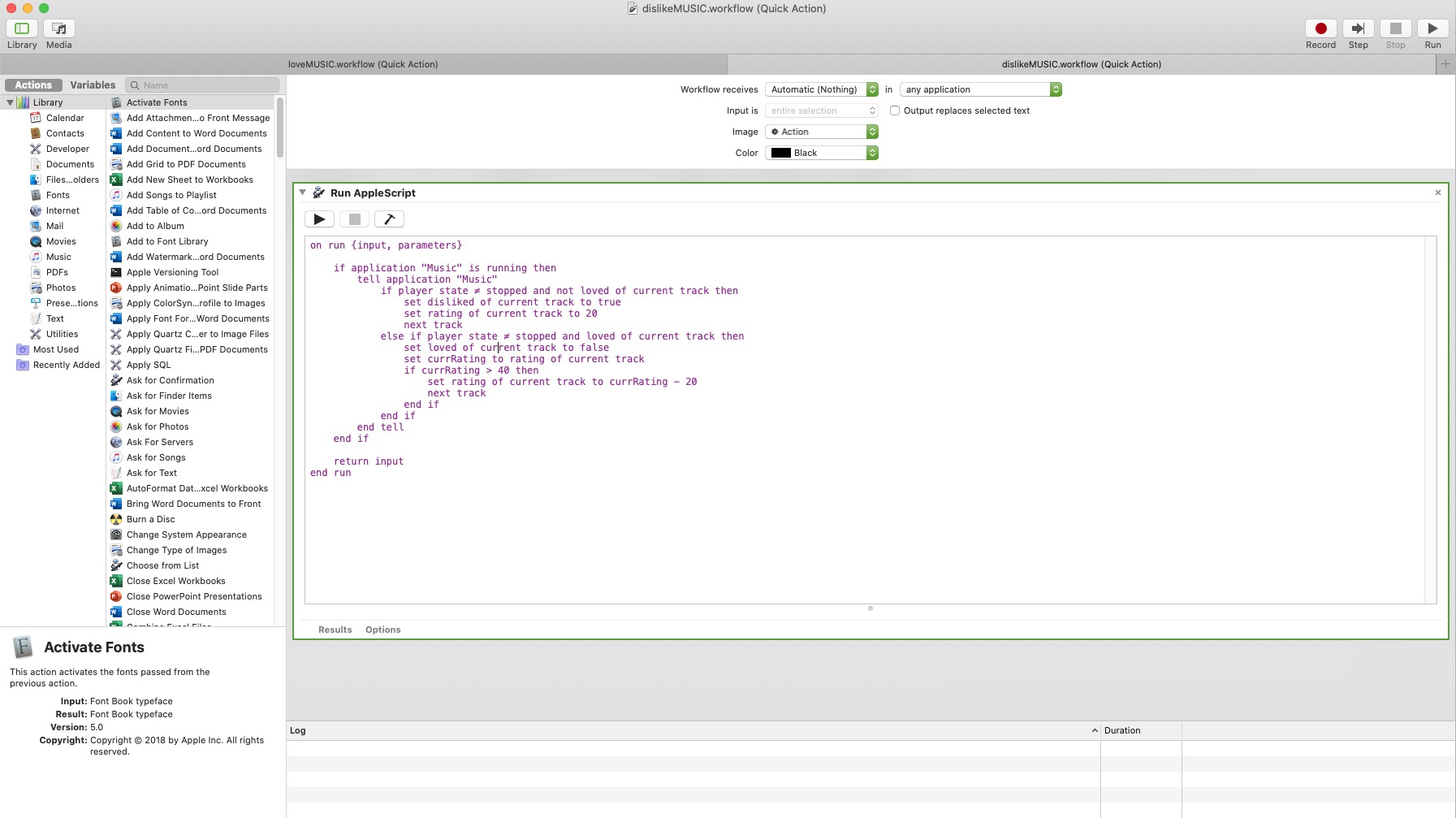Select the Contacts library category
This screenshot has height=818, width=1456.
[x=64, y=133]
